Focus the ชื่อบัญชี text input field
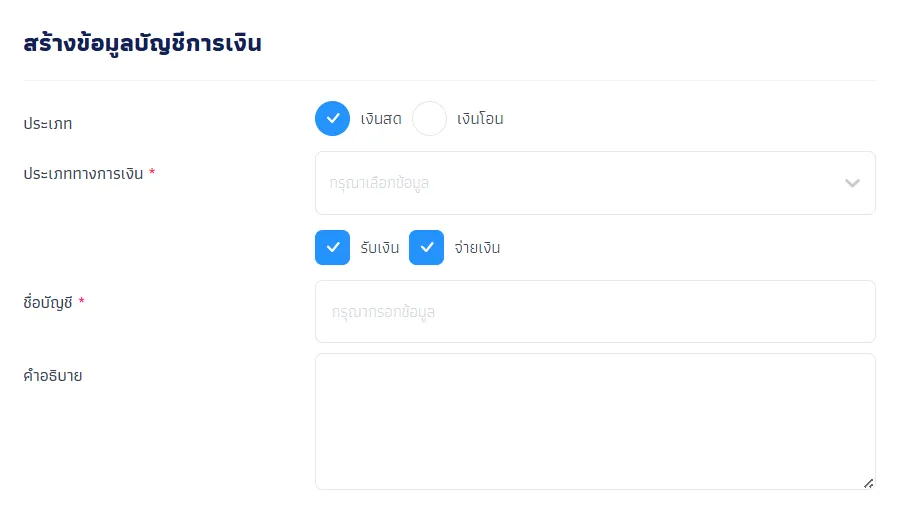 (x=595, y=311)
